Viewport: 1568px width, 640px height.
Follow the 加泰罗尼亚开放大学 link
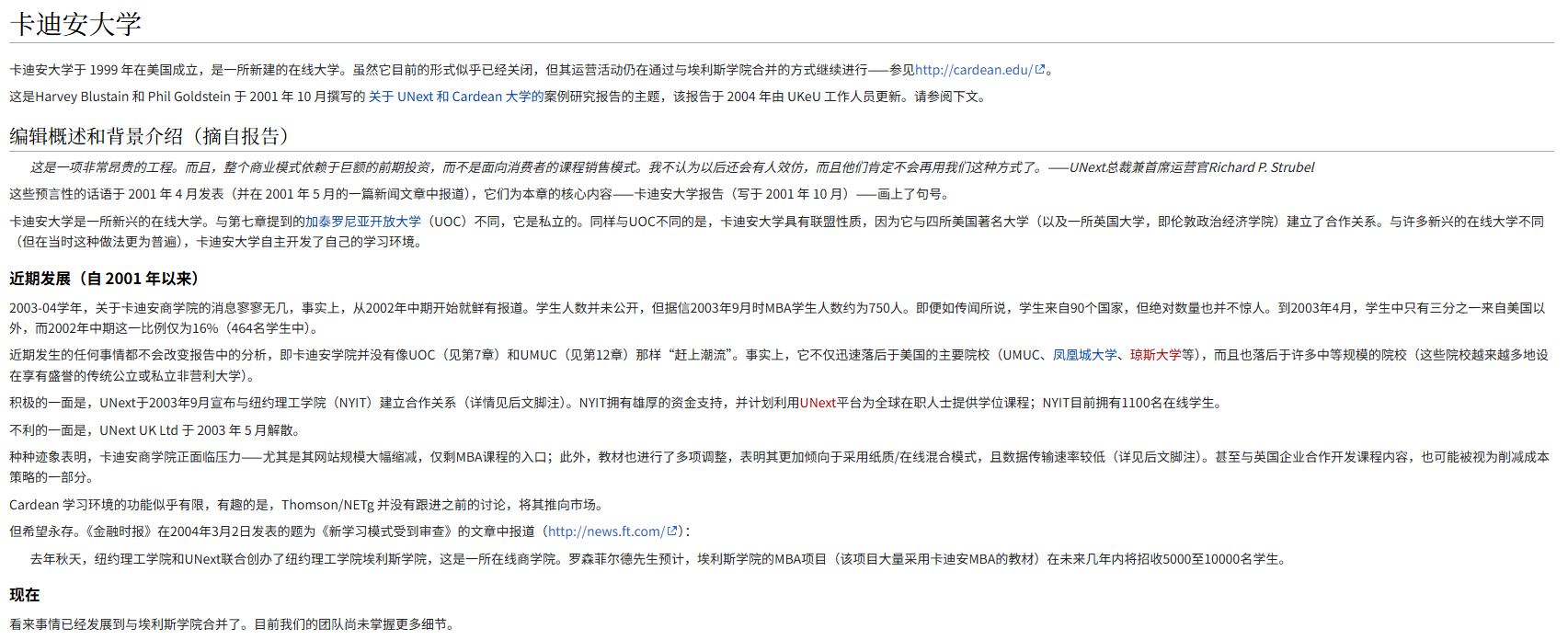click(363, 222)
